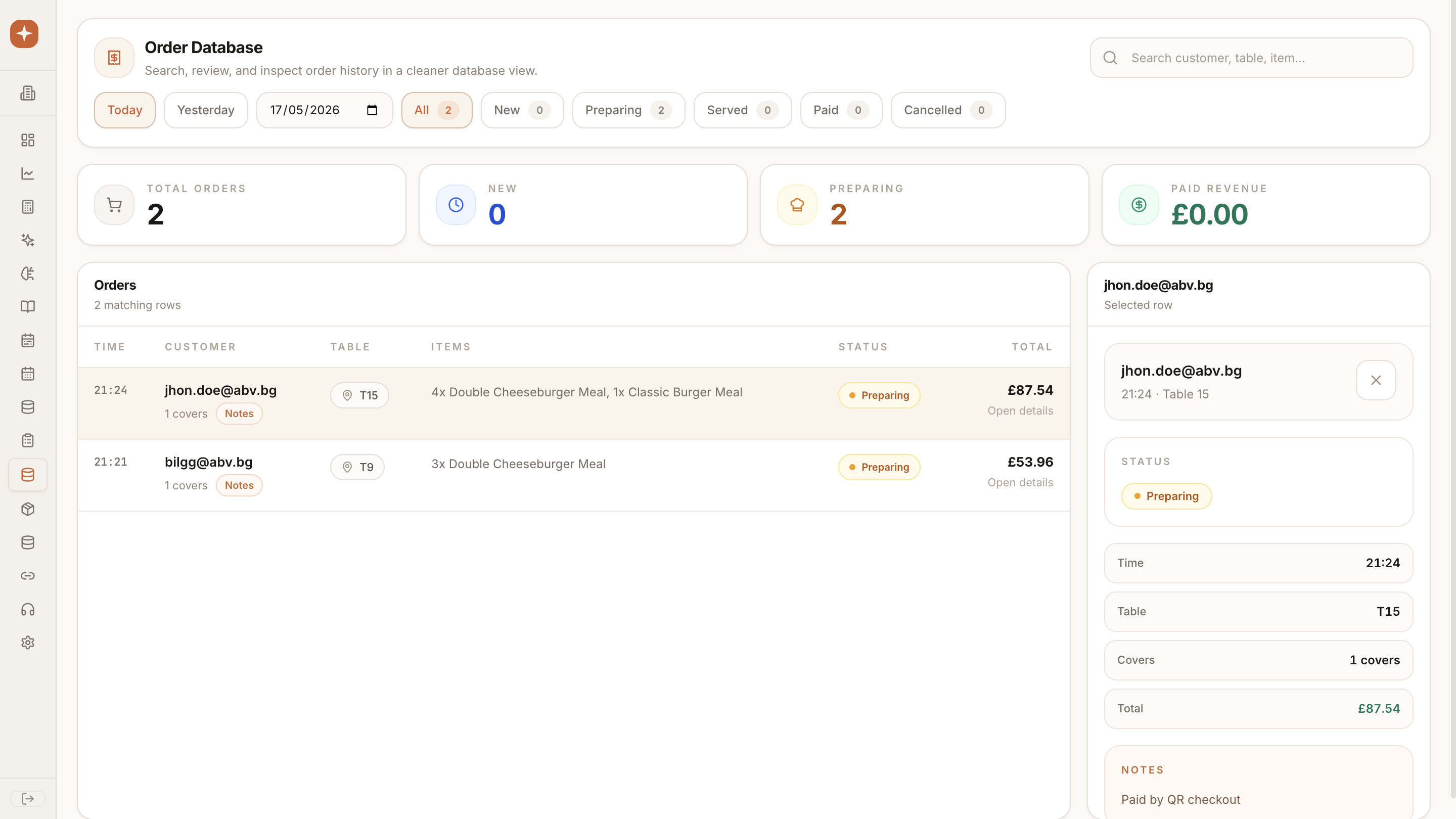The image size is (1456, 819).
Task: Filter orders by Paid status
Action: coord(840,110)
